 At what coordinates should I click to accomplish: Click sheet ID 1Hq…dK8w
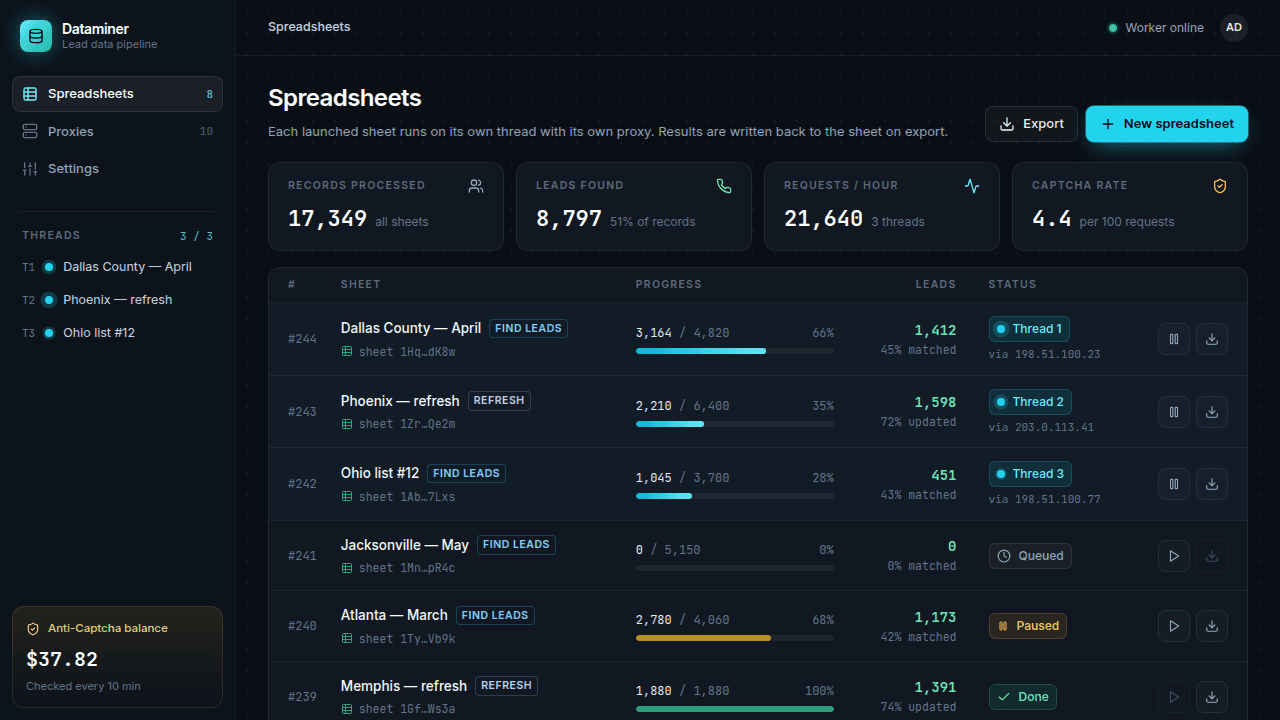(x=407, y=352)
